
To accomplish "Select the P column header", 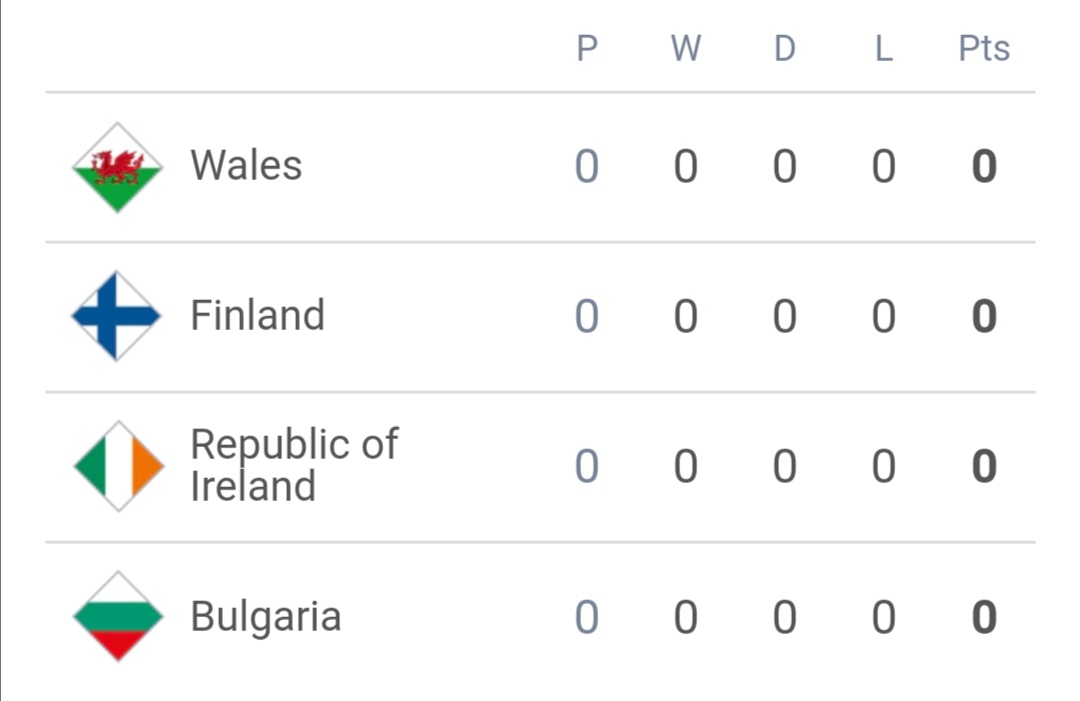I will 587,49.
